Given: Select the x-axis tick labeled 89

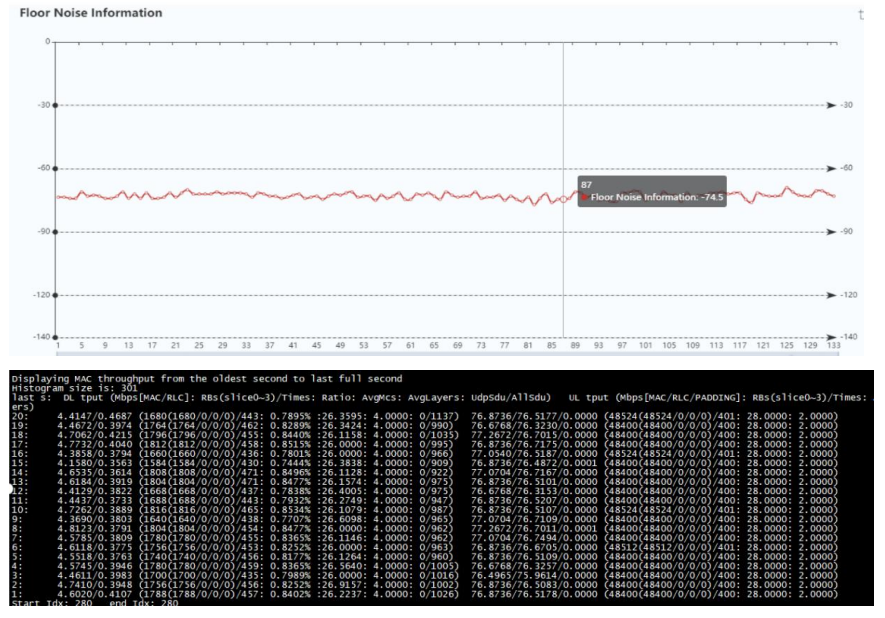Looking at the screenshot, I should point(576,345).
